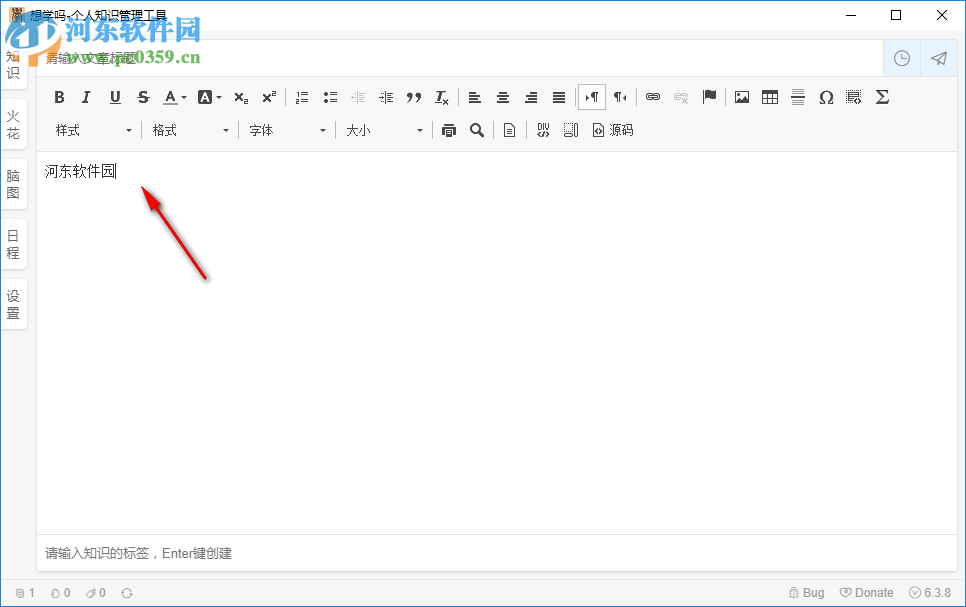This screenshot has width=966, height=607.
Task: Insert a math formula using the Sigma icon
Action: click(x=882, y=97)
